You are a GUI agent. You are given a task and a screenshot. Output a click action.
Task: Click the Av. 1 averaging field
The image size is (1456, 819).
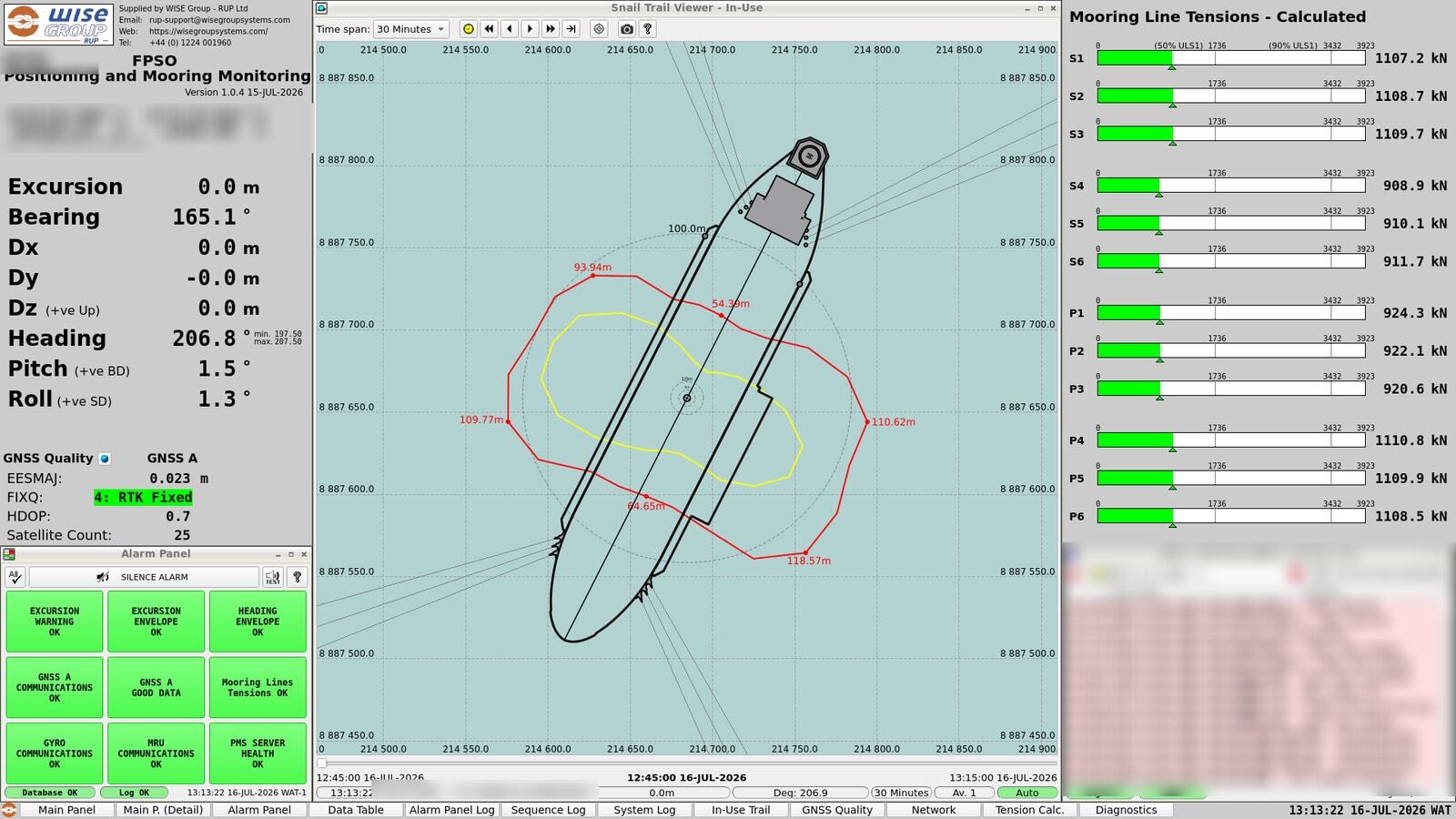(x=965, y=793)
